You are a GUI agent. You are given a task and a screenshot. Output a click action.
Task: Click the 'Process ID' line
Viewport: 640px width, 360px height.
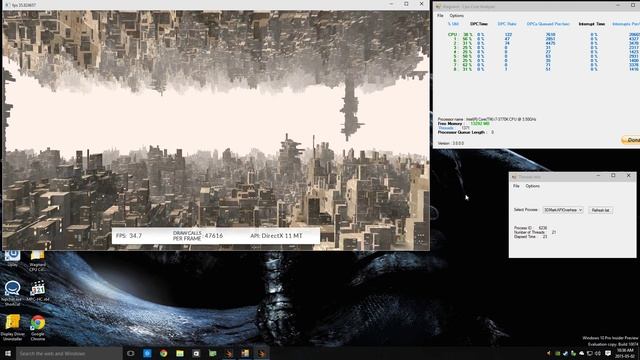click(530, 228)
